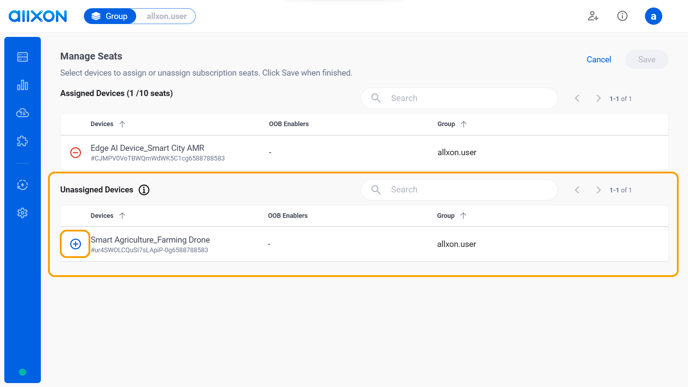Open the puzzle-piece plugins sidebar icon

22,141
